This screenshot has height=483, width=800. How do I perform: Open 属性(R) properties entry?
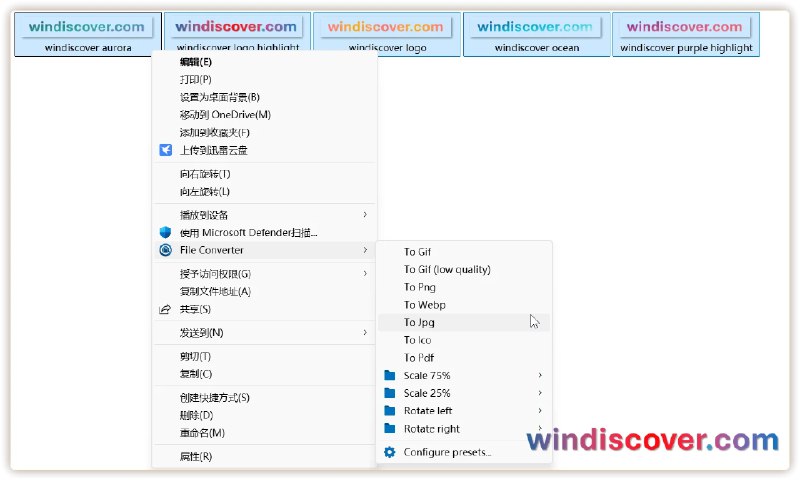point(264,456)
